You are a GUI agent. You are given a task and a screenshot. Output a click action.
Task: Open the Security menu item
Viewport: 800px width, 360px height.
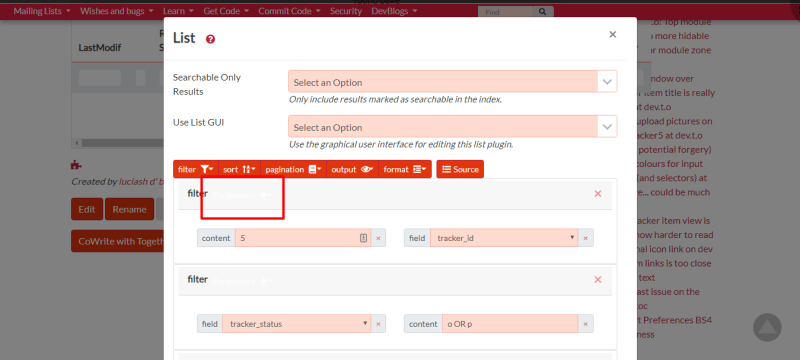click(x=345, y=11)
